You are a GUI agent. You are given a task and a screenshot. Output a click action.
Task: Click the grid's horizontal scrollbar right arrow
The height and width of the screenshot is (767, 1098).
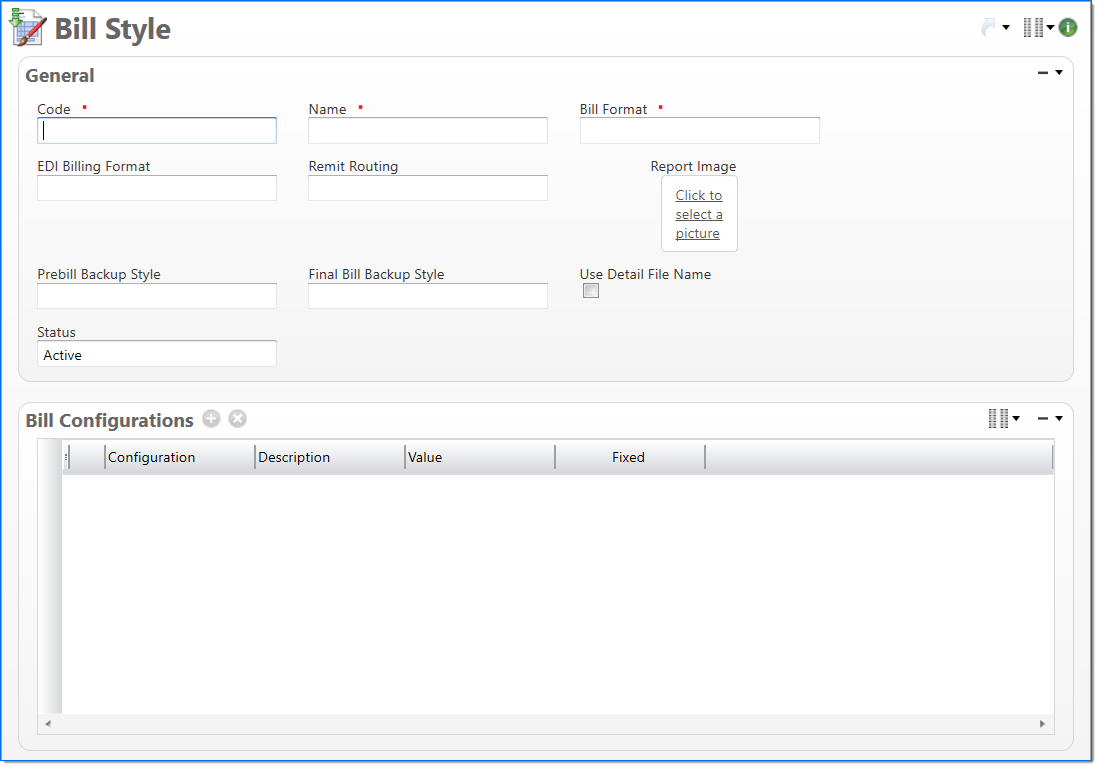1042,724
